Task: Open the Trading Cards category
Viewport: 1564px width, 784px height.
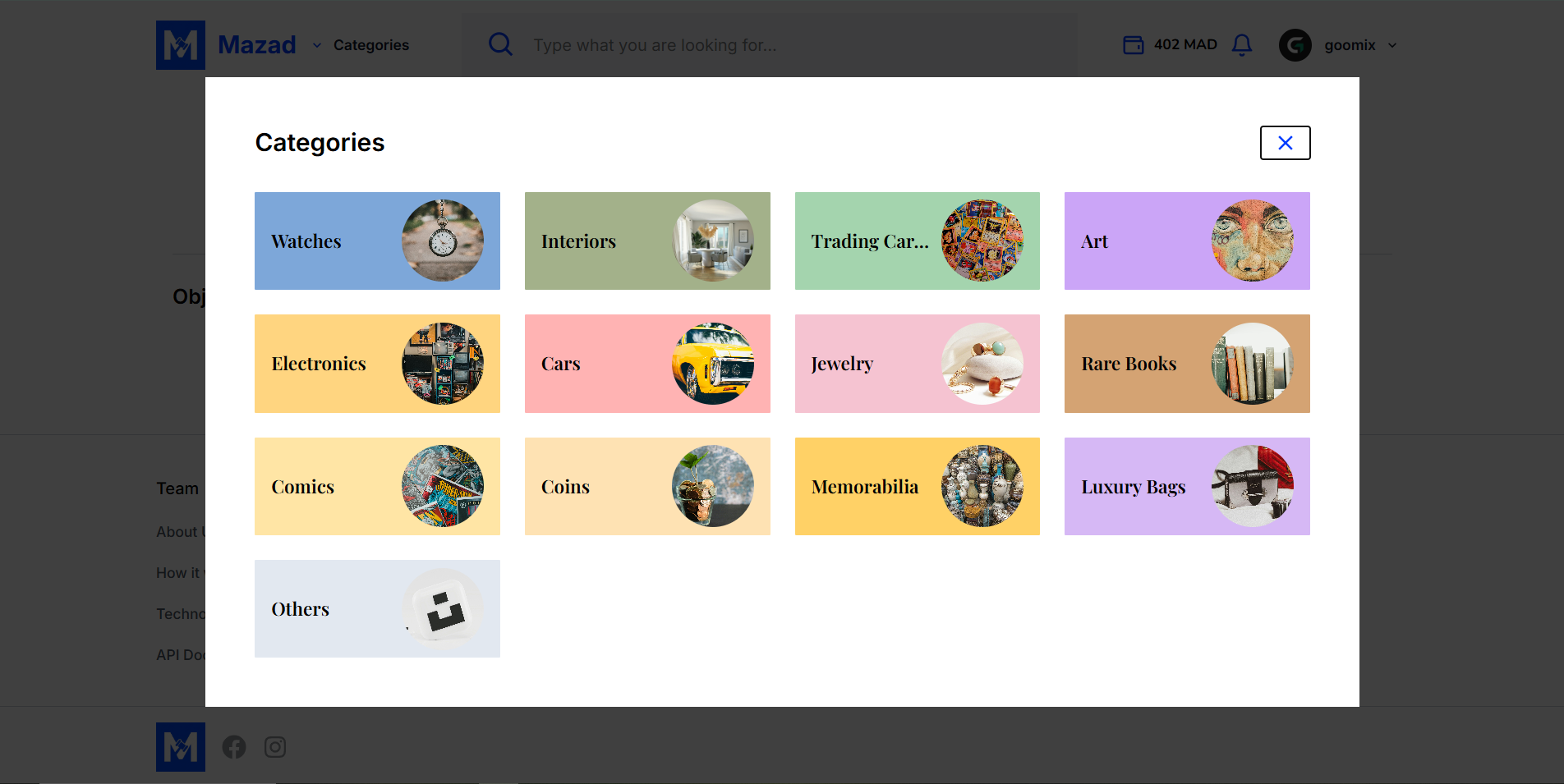Action: [918, 241]
